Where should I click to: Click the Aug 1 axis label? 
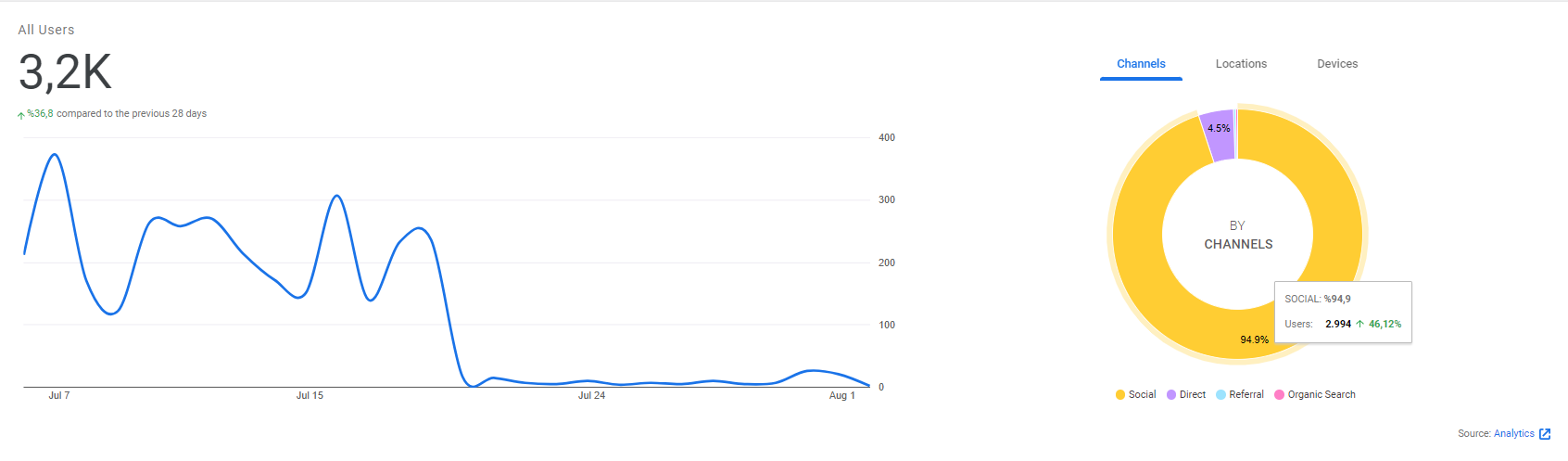841,396
